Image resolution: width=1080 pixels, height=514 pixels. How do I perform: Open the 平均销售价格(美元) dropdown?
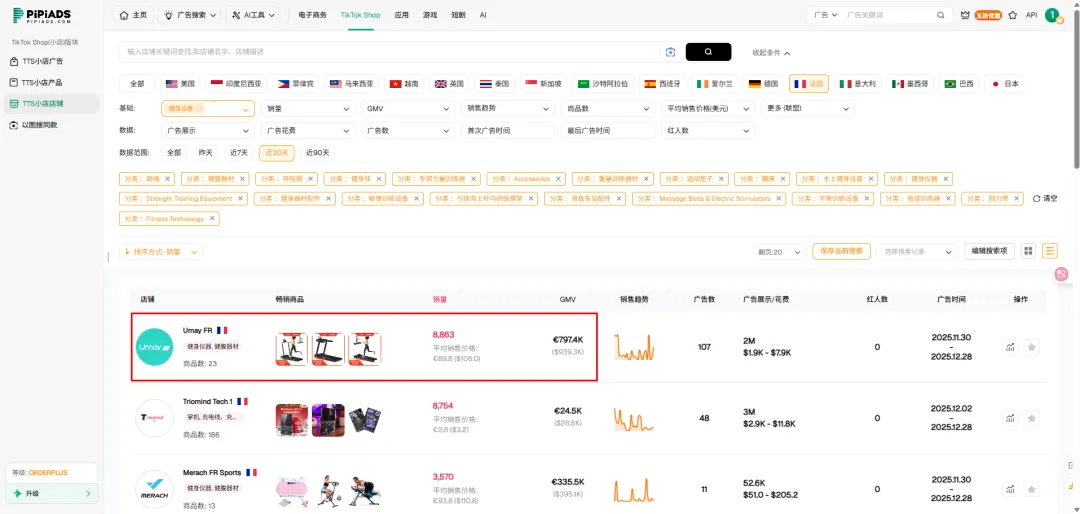point(707,109)
